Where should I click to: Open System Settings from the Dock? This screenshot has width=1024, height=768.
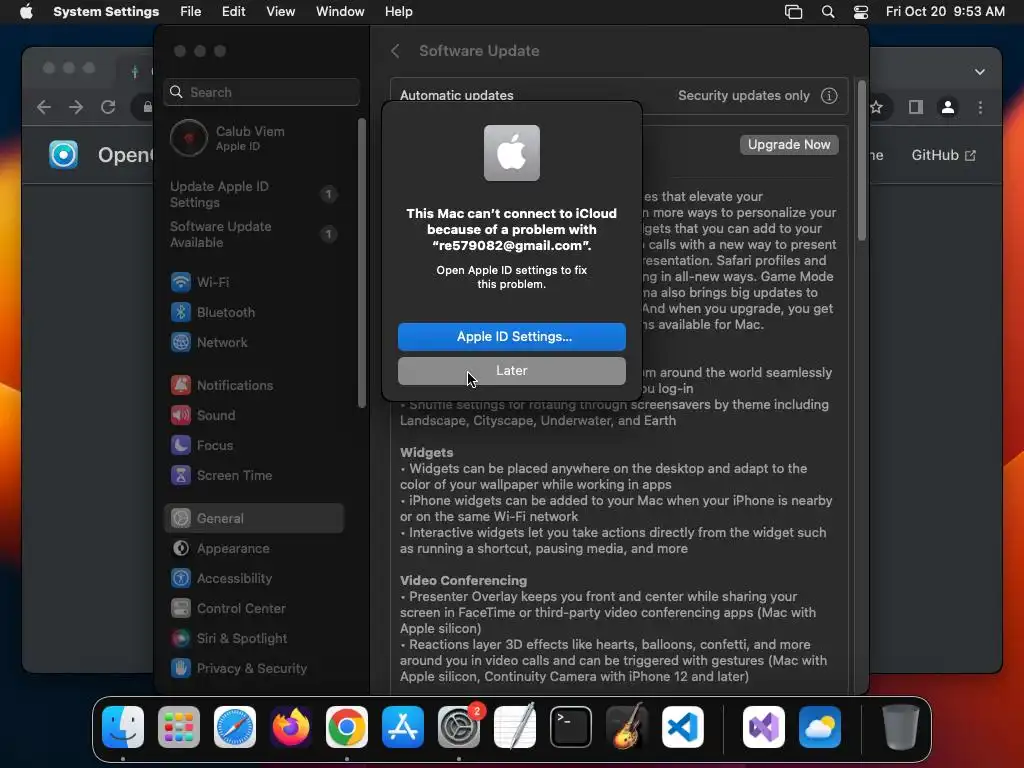click(458, 727)
